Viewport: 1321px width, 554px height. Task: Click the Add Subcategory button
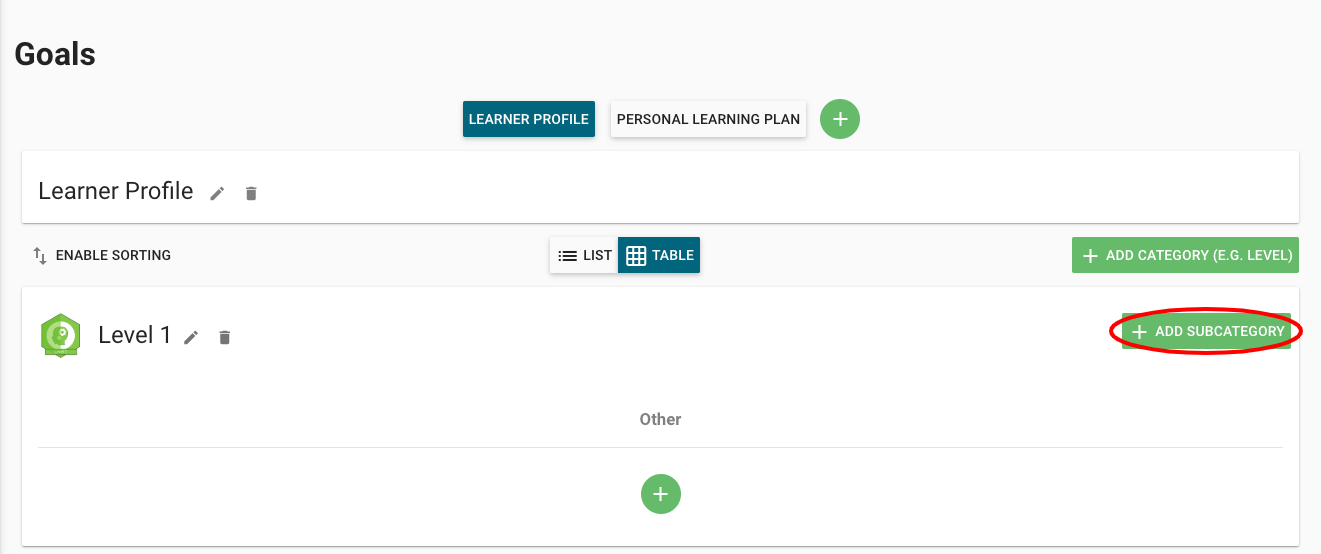tap(1206, 331)
